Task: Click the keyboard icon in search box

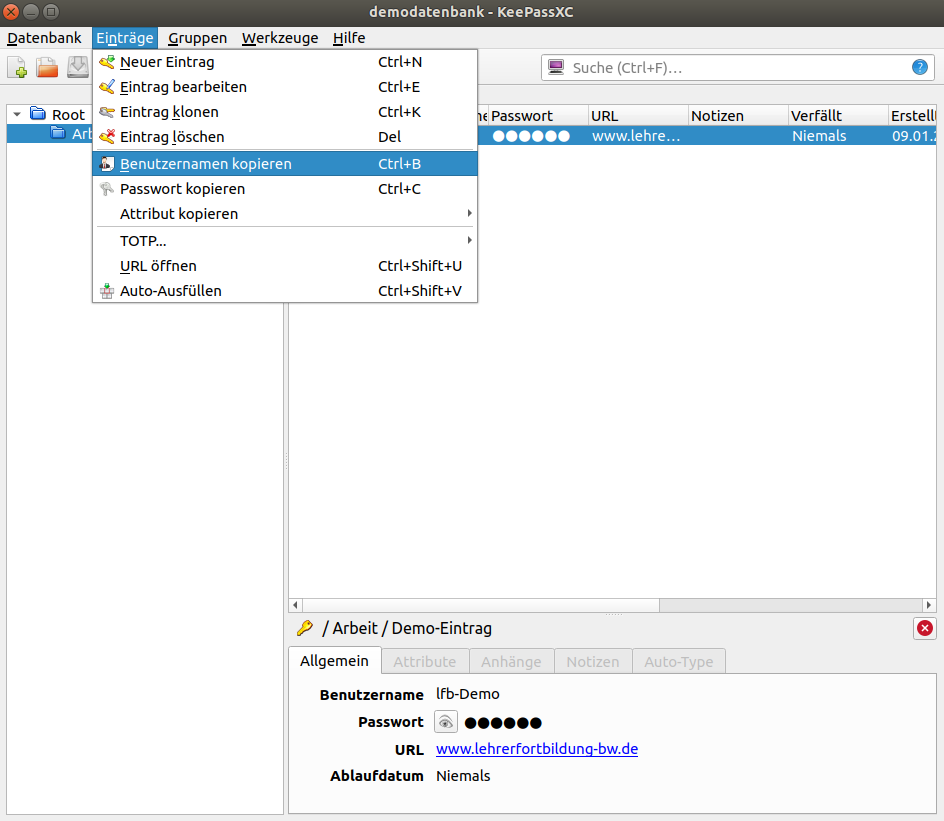Action: coord(557,68)
